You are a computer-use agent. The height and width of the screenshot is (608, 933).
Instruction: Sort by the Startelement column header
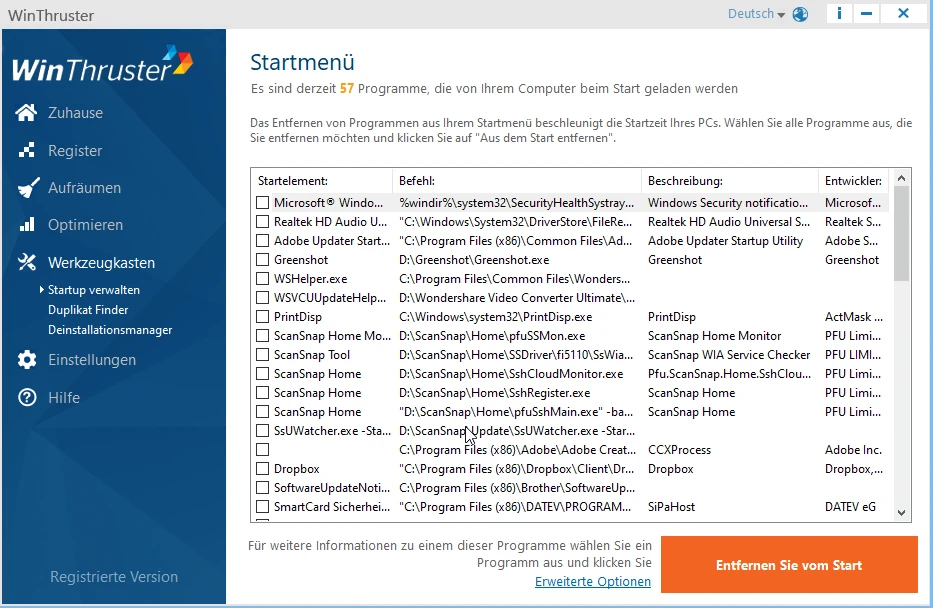click(293, 181)
